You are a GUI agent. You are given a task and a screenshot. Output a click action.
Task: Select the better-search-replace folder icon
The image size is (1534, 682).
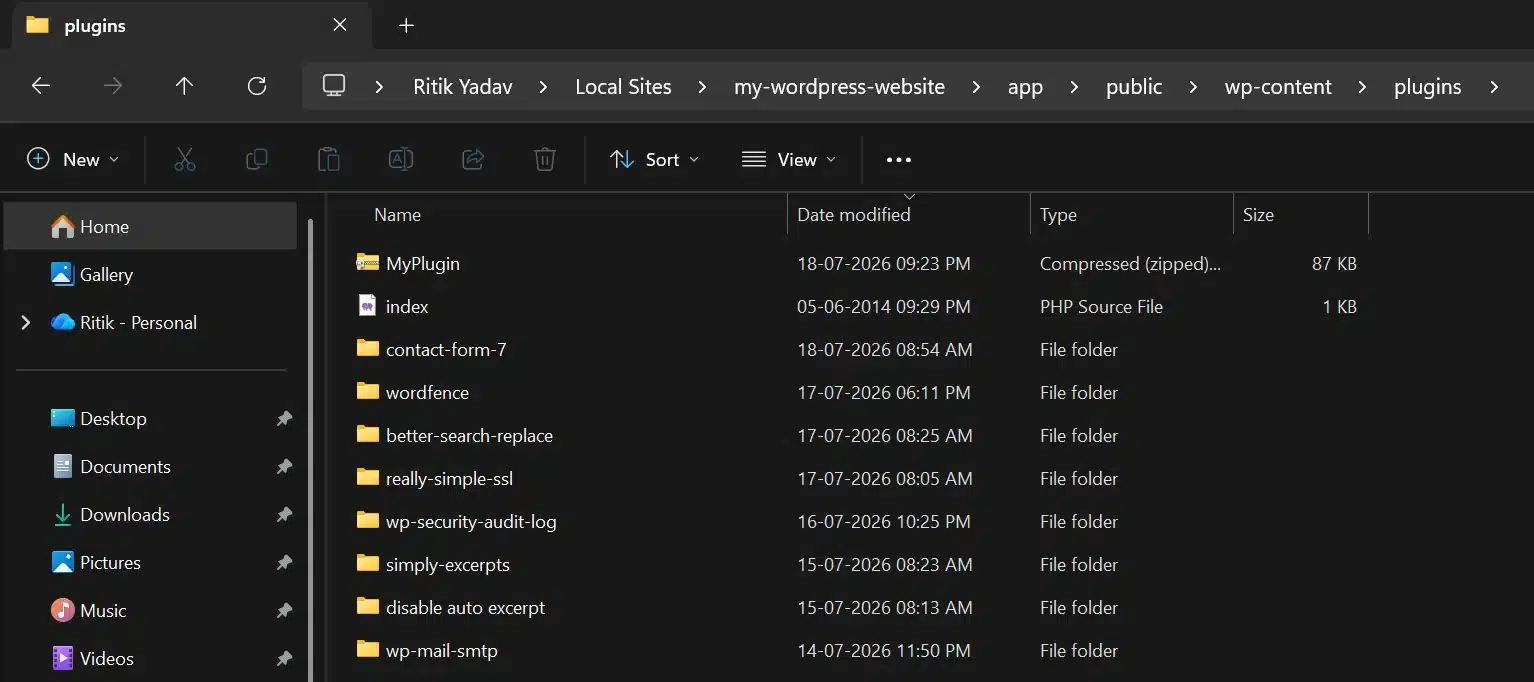tap(368, 434)
